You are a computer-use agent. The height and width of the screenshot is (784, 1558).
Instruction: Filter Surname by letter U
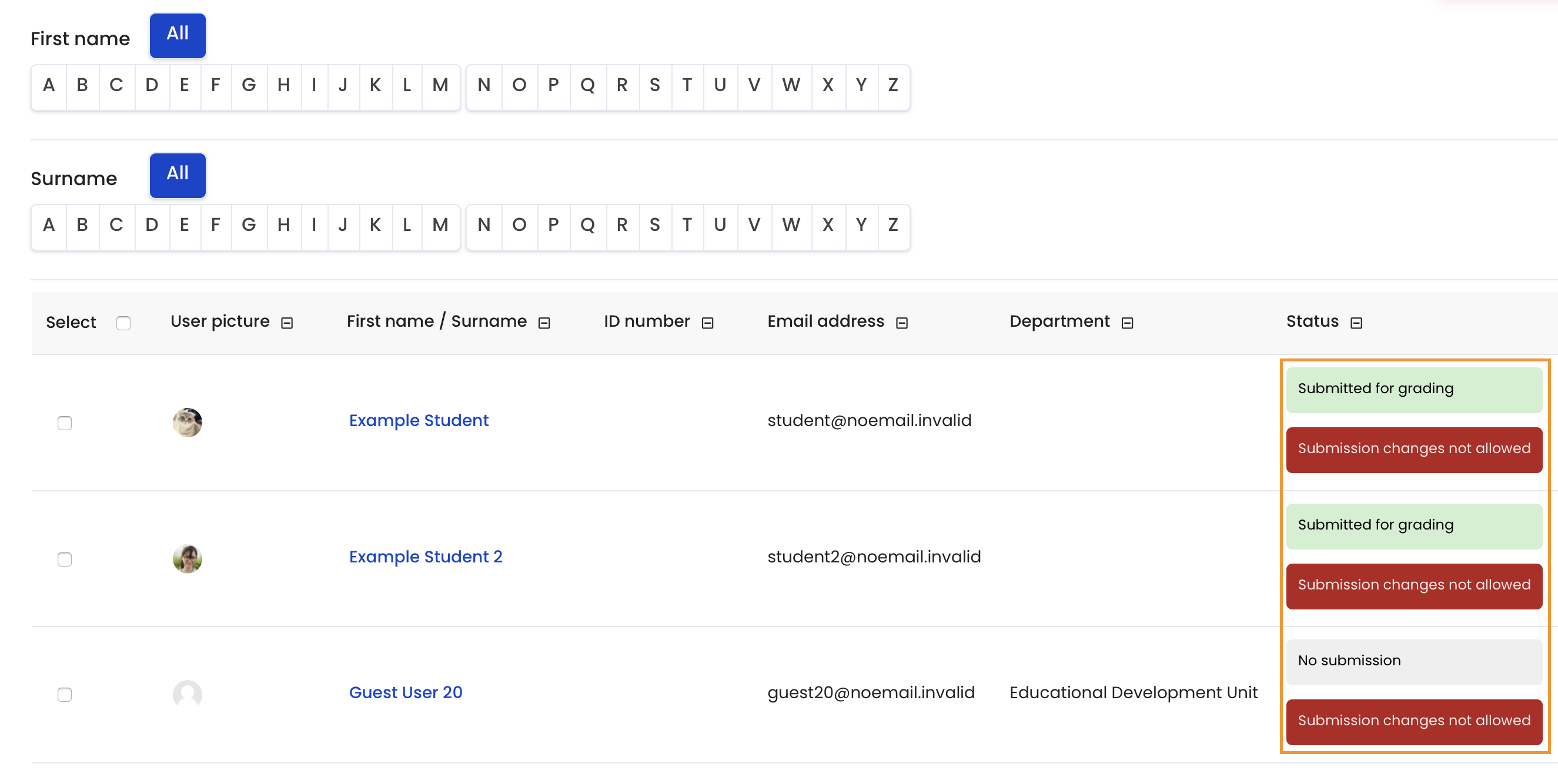pos(720,227)
